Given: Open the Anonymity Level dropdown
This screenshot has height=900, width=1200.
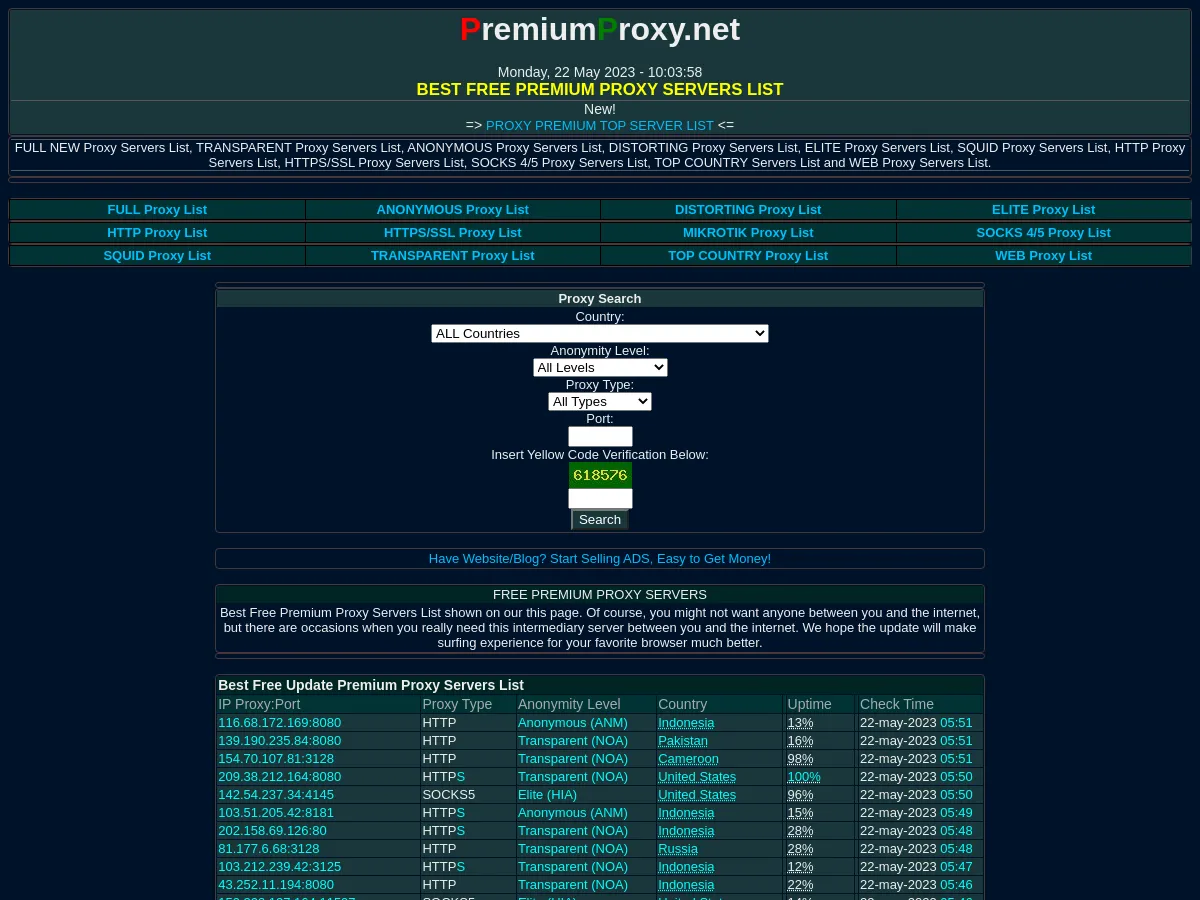Looking at the screenshot, I should tap(600, 367).
